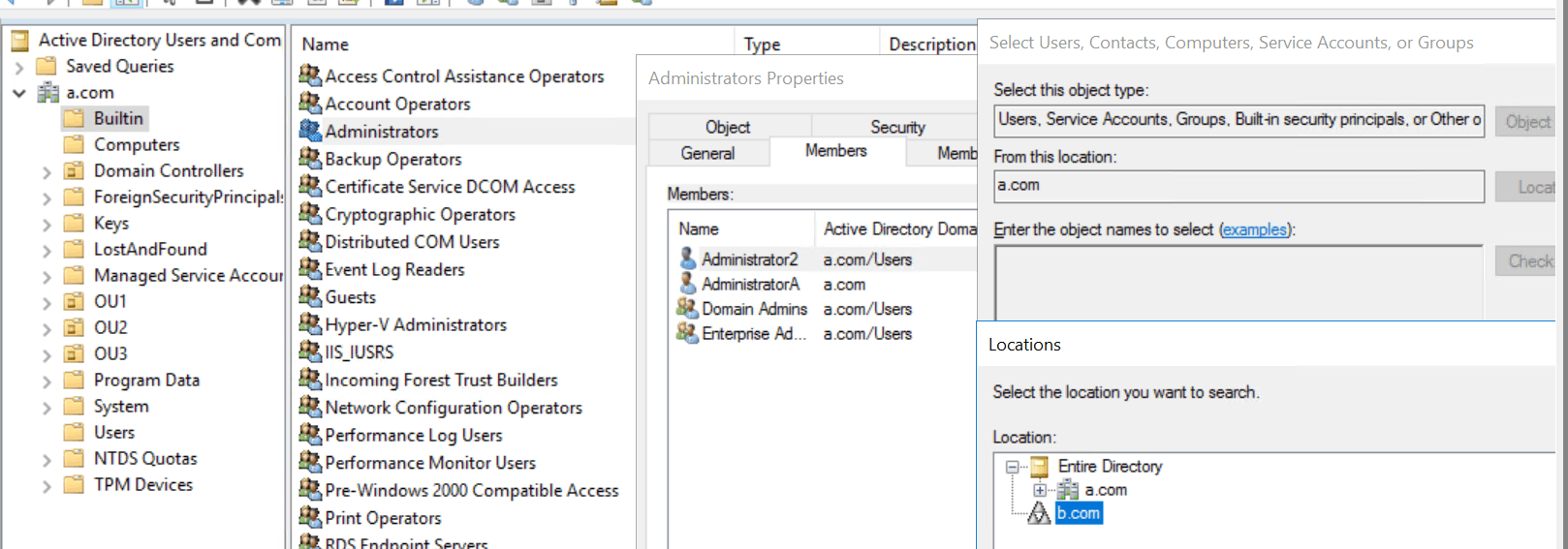Select the Builtin folder icon in tree
This screenshot has height=549, width=1568.
point(74,118)
